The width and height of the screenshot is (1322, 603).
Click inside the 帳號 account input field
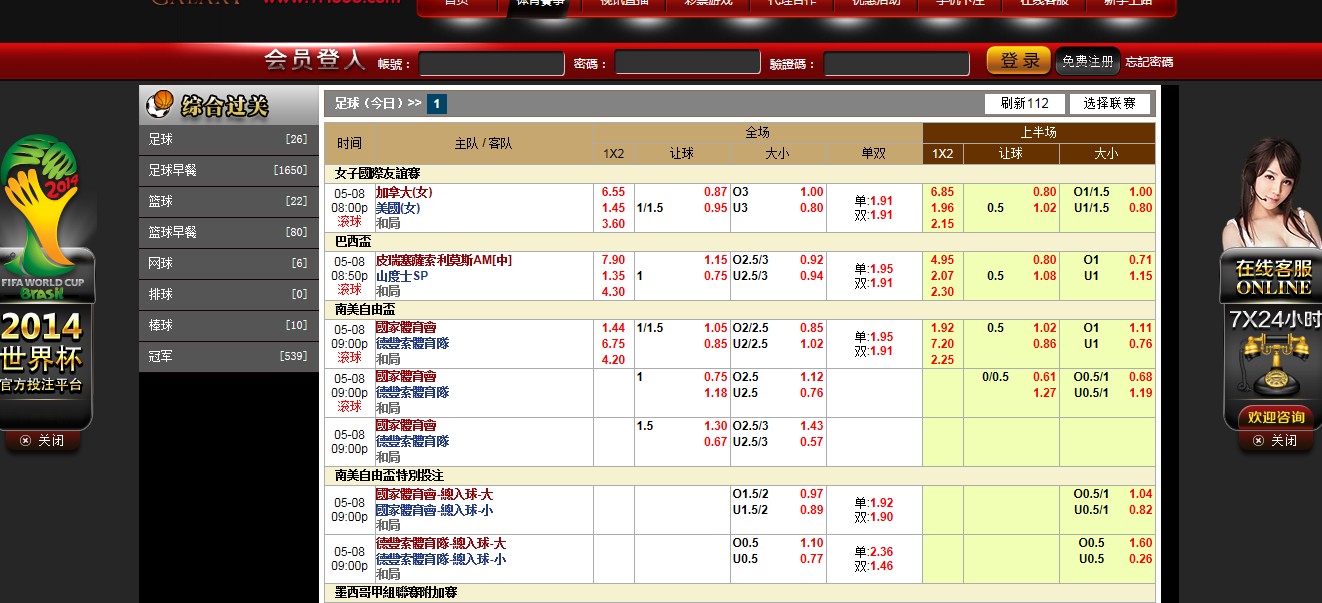[x=490, y=61]
